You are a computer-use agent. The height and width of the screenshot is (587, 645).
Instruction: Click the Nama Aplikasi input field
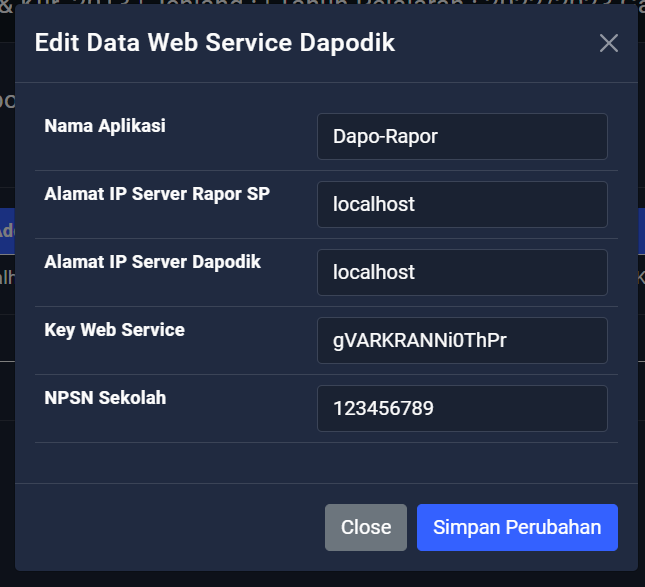[x=462, y=137]
